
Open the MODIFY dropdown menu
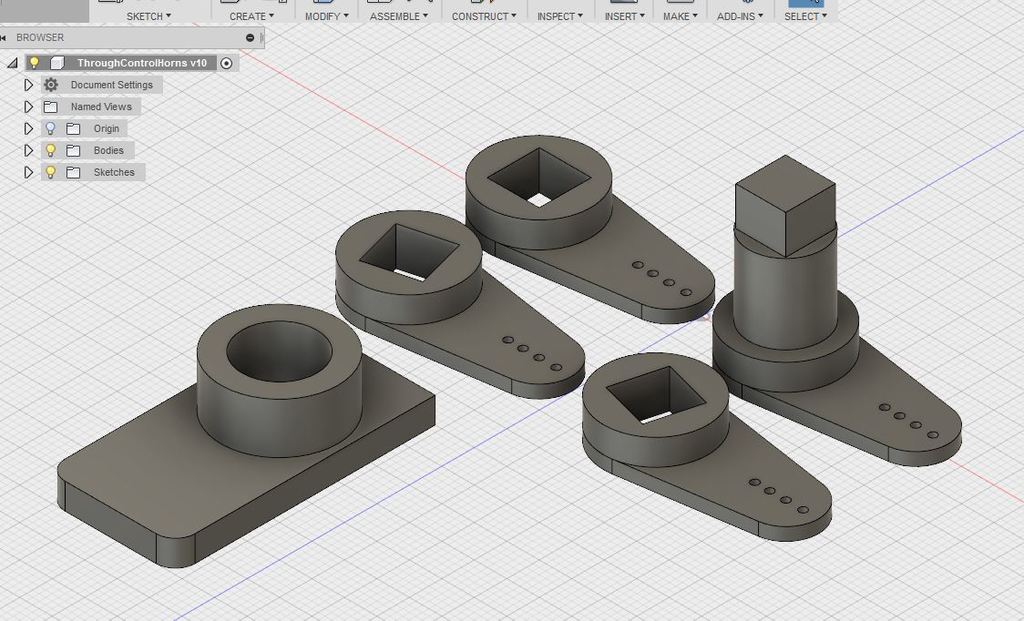(326, 16)
